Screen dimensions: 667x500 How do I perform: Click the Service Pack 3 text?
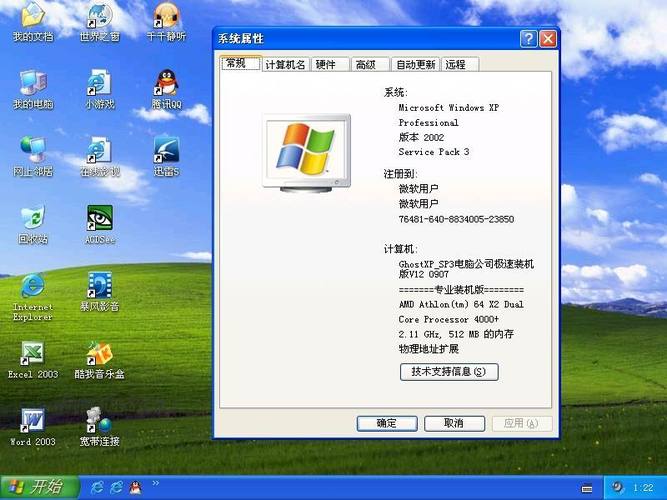pos(434,152)
